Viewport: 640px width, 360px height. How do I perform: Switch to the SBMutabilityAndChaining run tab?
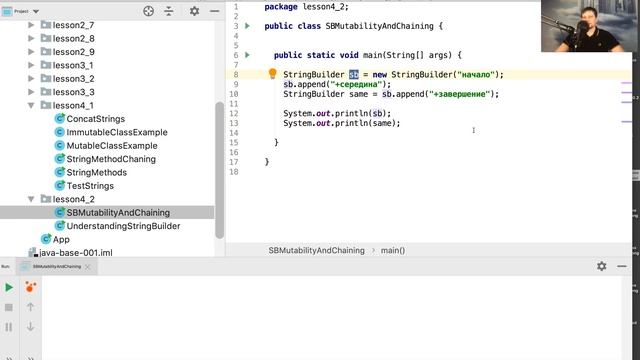click(x=57, y=267)
